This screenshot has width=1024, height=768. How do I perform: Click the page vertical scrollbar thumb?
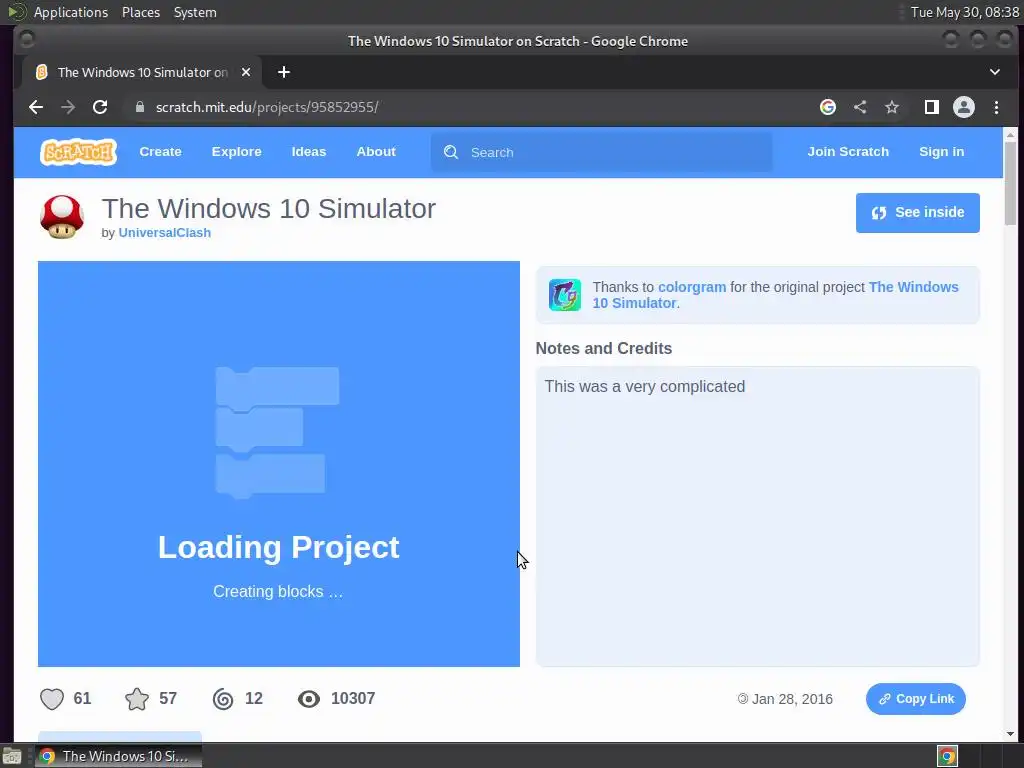[x=1010, y=183]
